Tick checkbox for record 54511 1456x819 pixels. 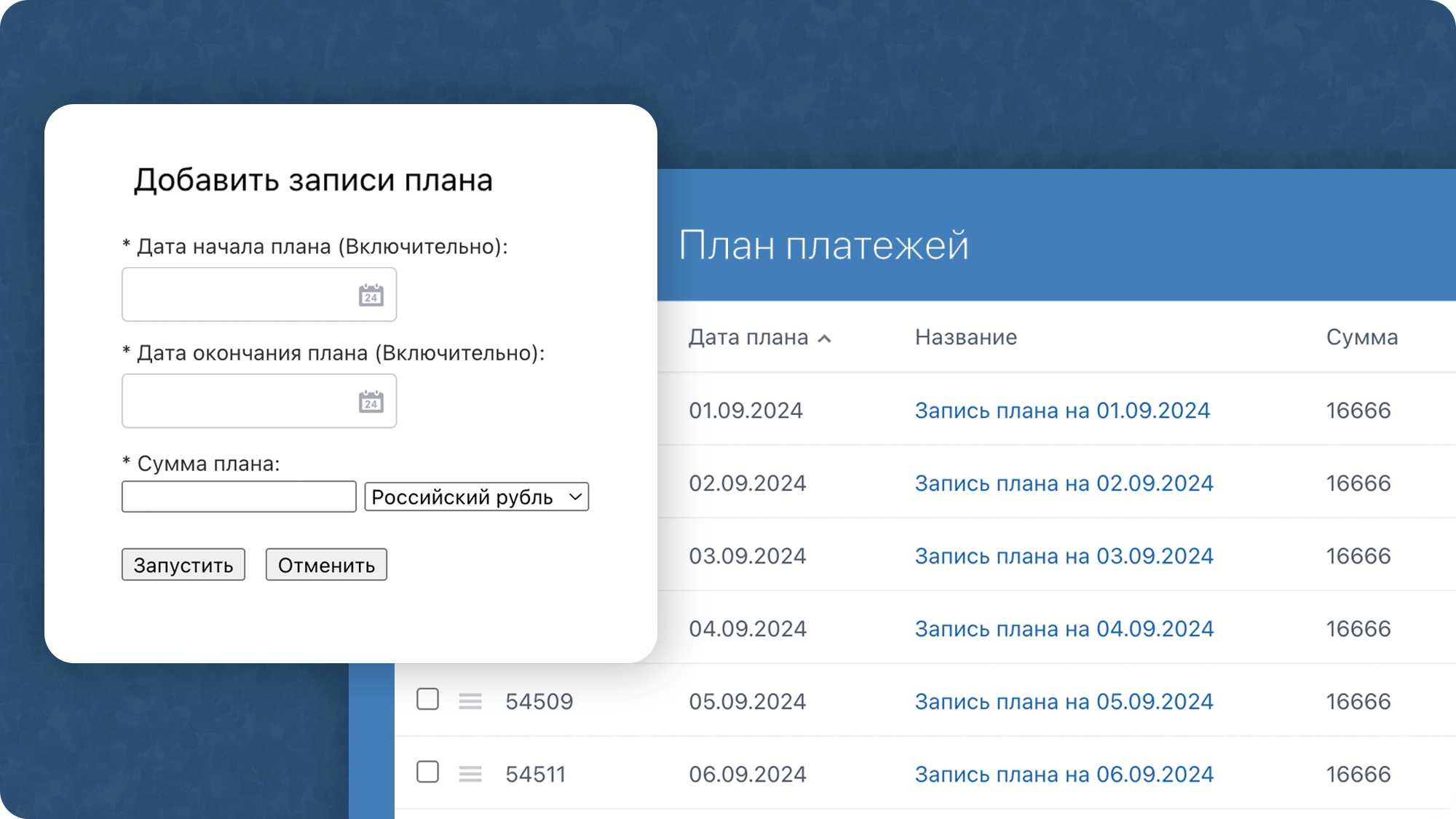[427, 772]
